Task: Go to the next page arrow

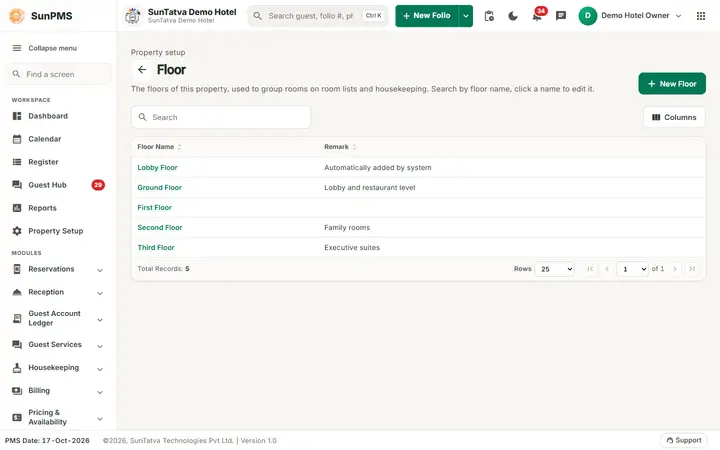Action: pyautogui.click(x=675, y=269)
